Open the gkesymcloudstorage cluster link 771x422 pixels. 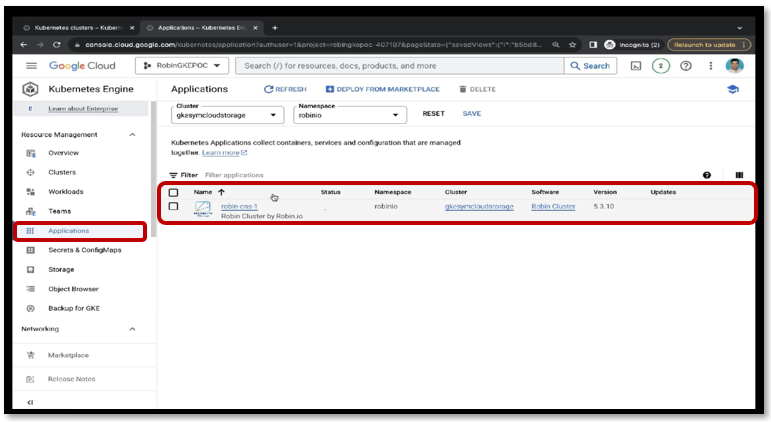479,207
